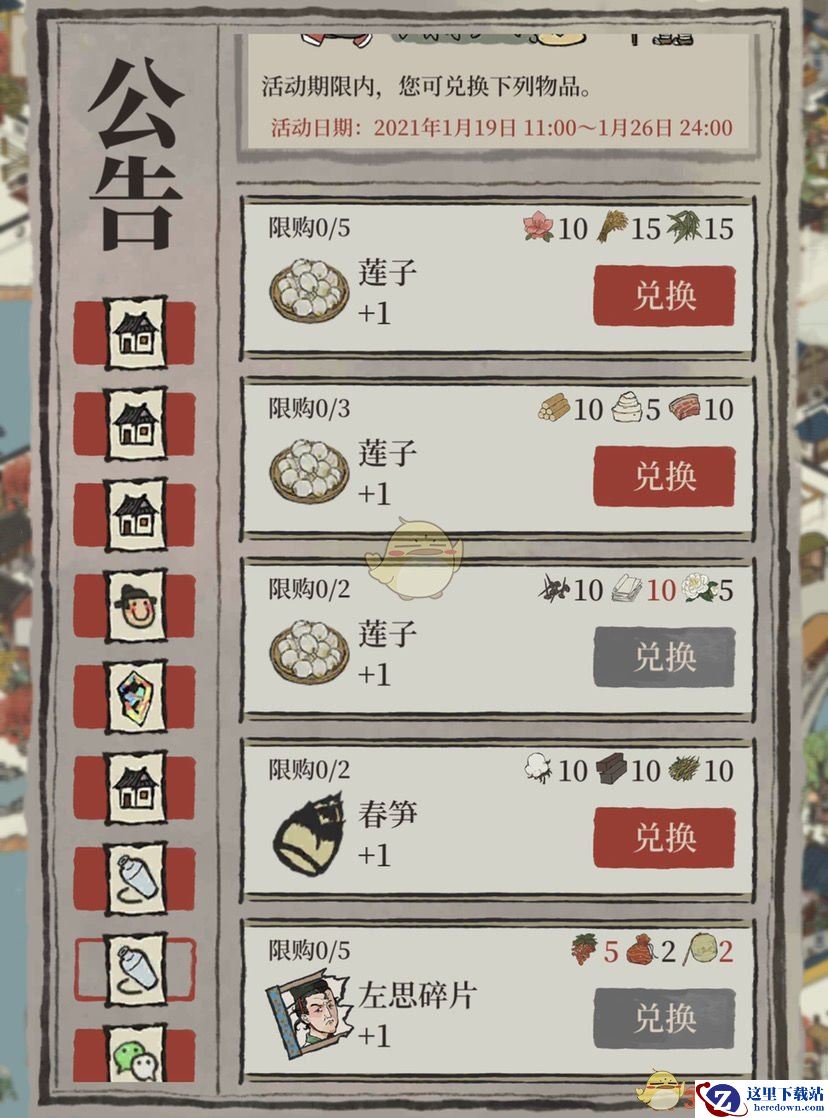Click the cotton cost icon in 春笋 row
The width and height of the screenshot is (828, 1118).
[538, 769]
